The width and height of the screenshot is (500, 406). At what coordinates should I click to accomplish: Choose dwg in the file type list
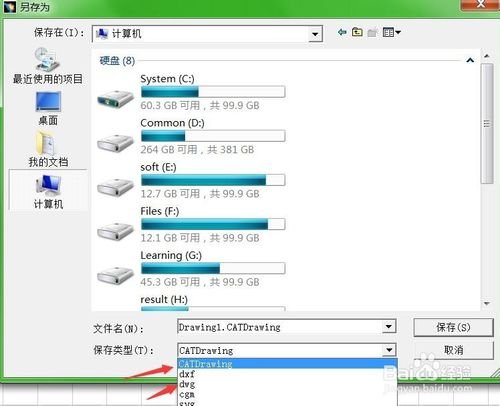coord(287,384)
